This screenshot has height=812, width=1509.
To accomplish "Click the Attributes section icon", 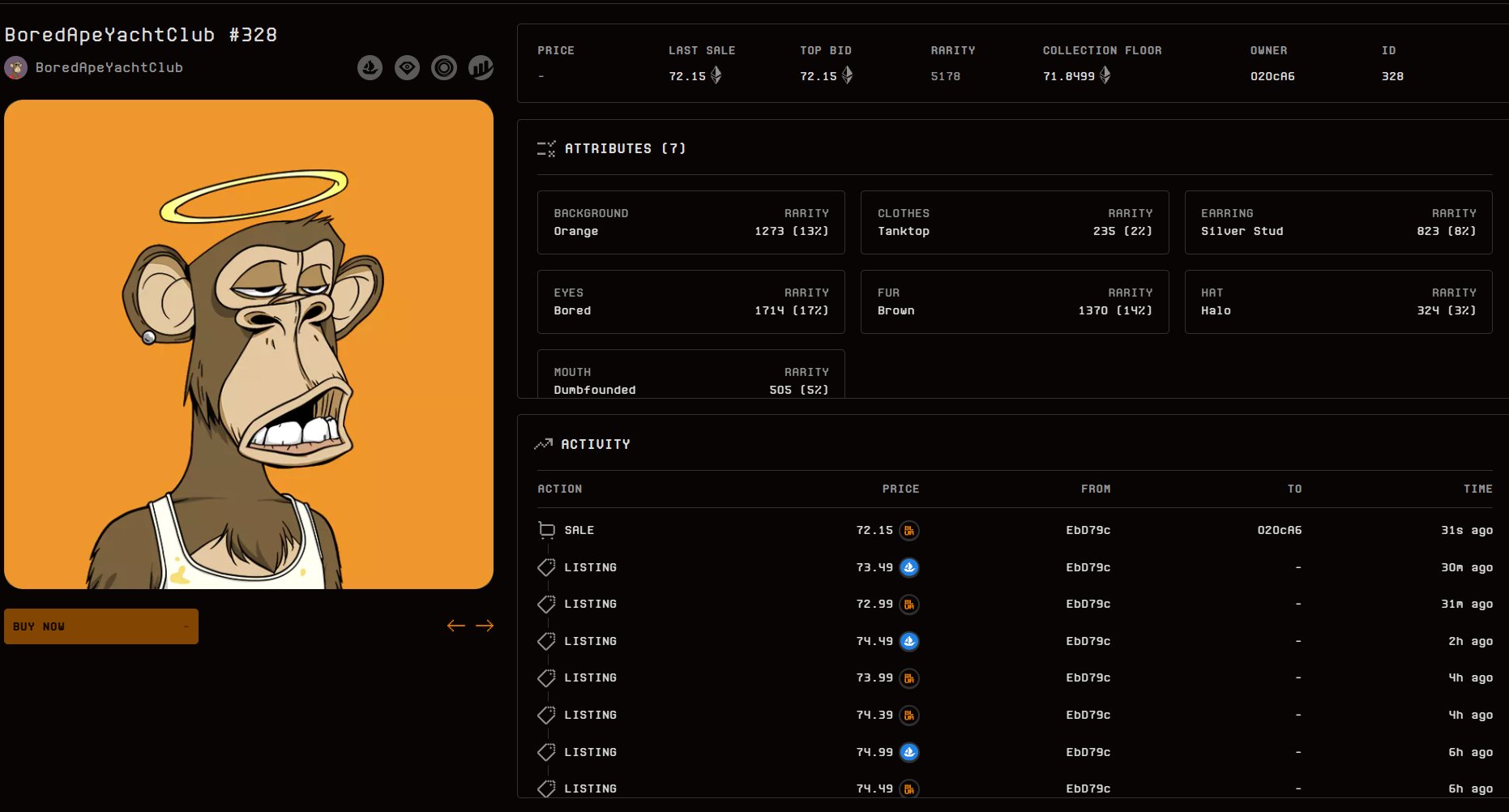I will click(x=546, y=149).
